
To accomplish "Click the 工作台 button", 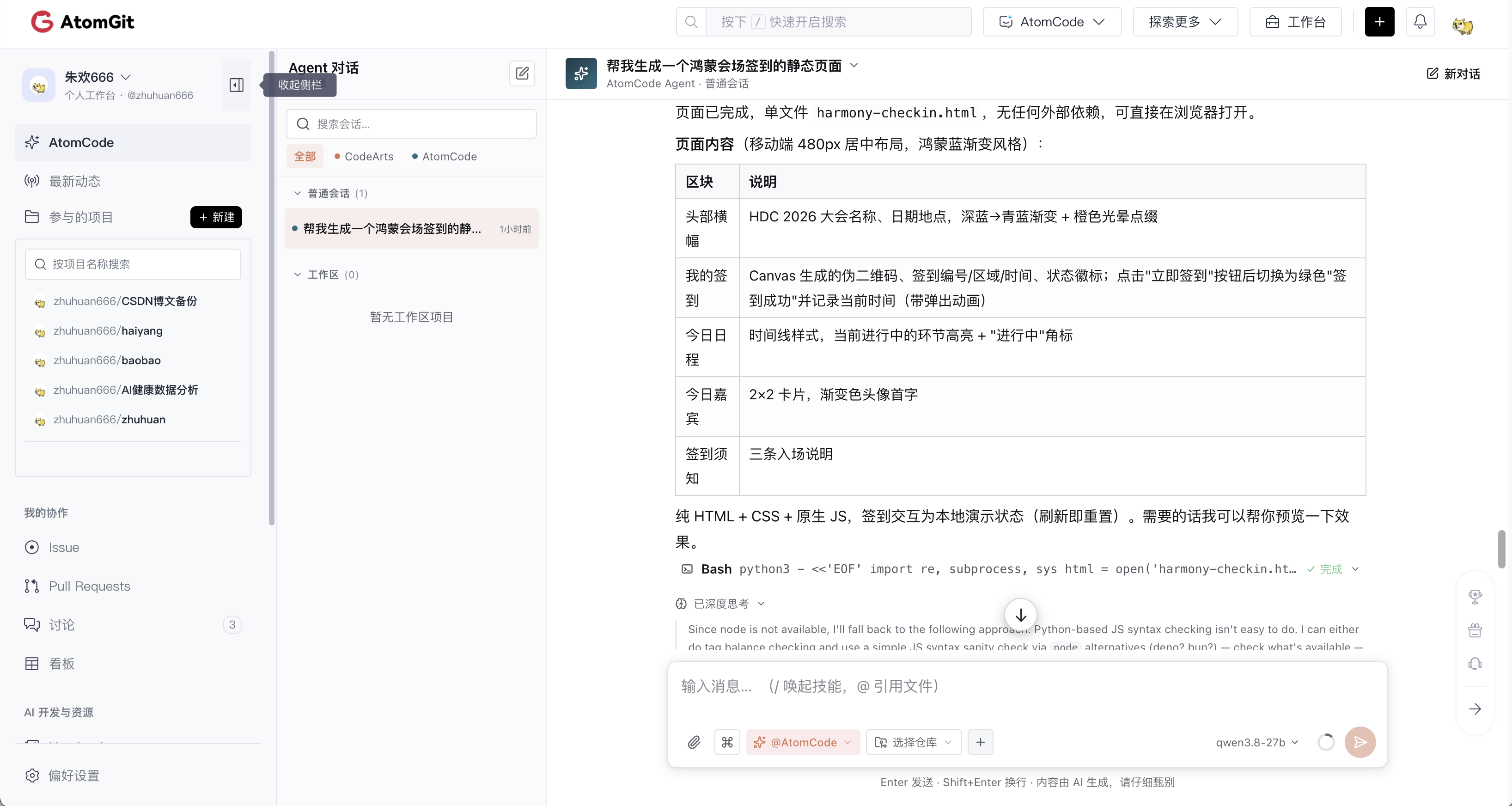I will (1295, 22).
